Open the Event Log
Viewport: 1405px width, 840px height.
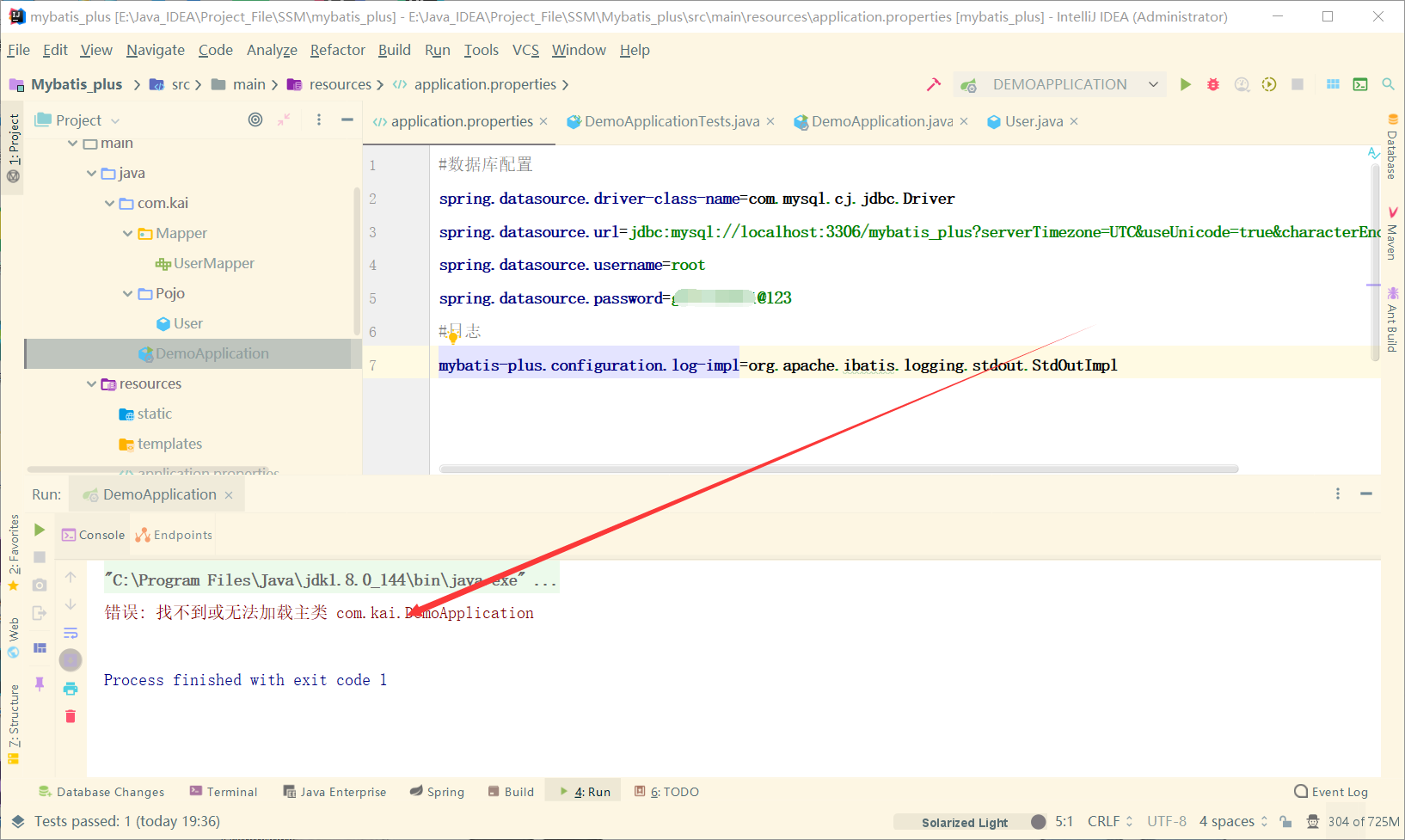pos(1331,791)
